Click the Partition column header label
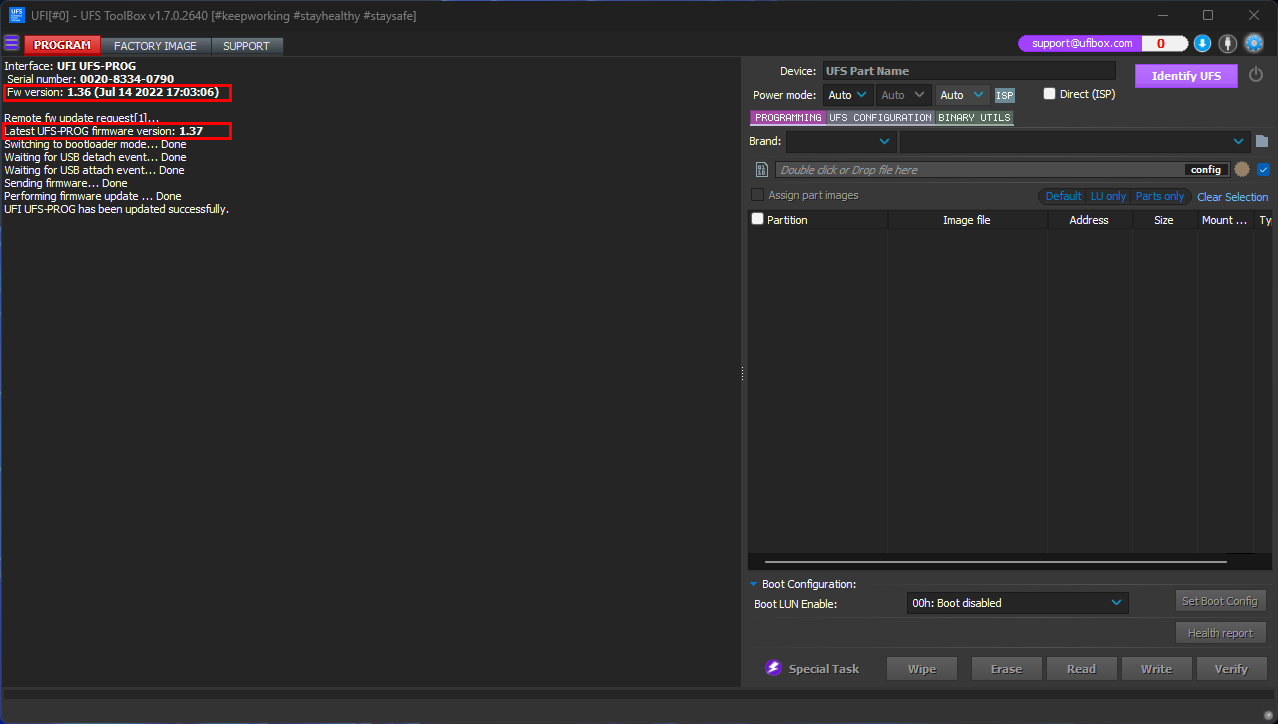 coord(787,220)
